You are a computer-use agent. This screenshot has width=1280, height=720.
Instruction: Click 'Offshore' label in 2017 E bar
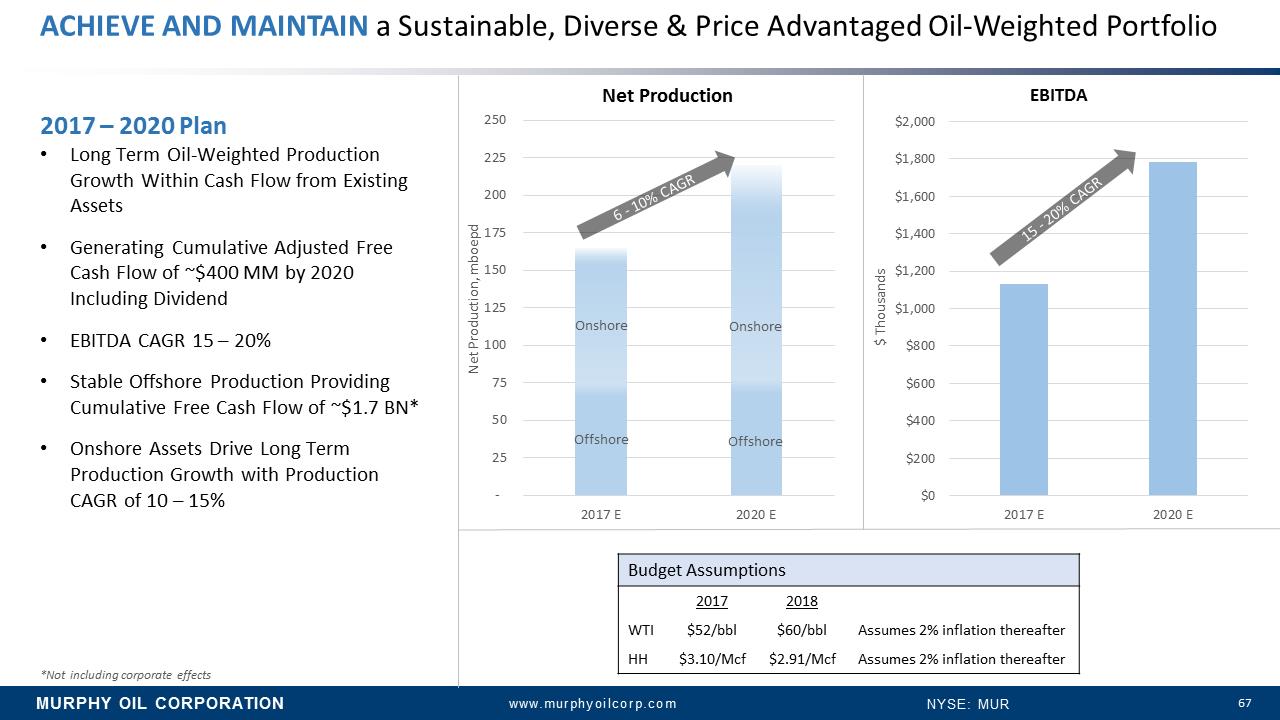601,439
